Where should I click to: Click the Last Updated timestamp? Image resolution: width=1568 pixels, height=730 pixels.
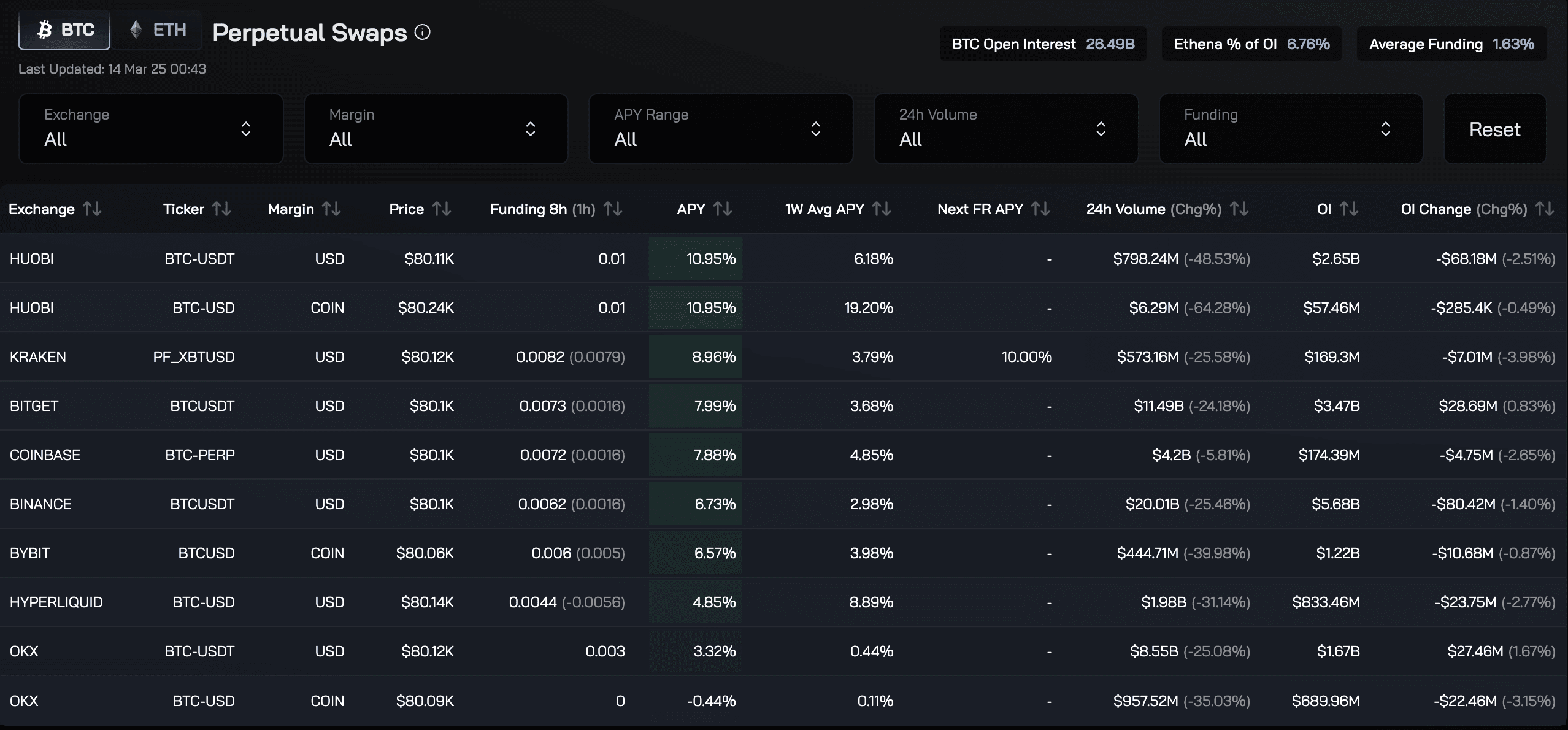[112, 69]
